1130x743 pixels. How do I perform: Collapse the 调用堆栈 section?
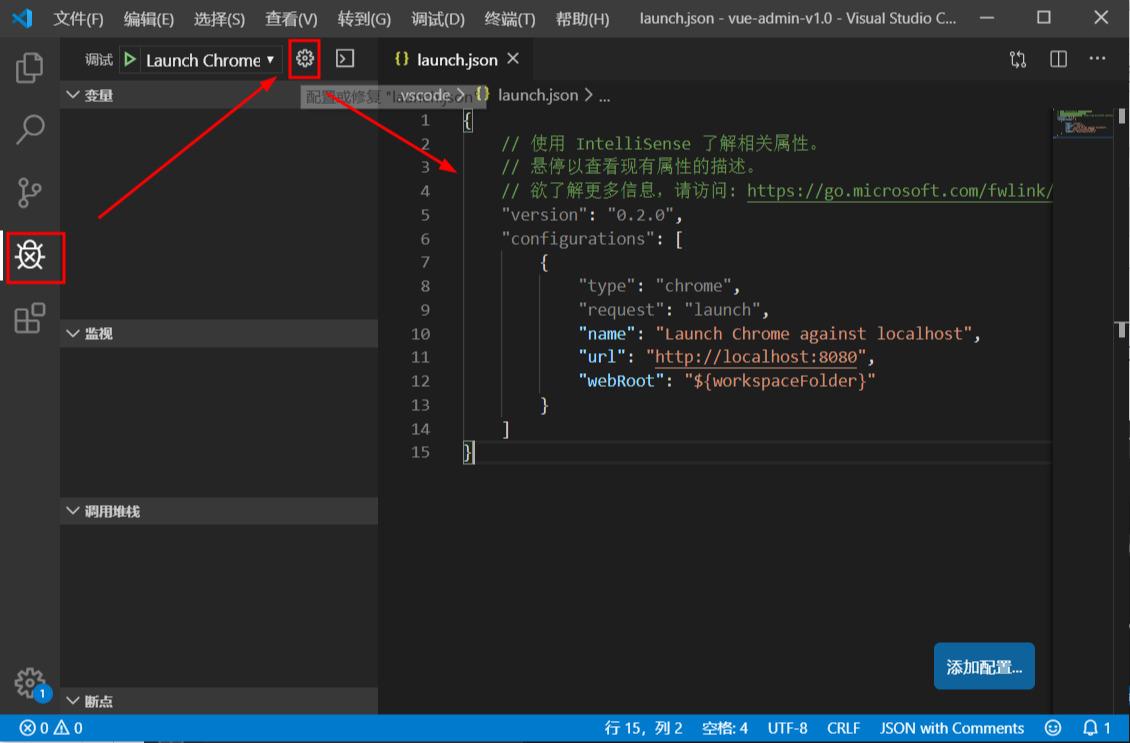tap(219, 511)
